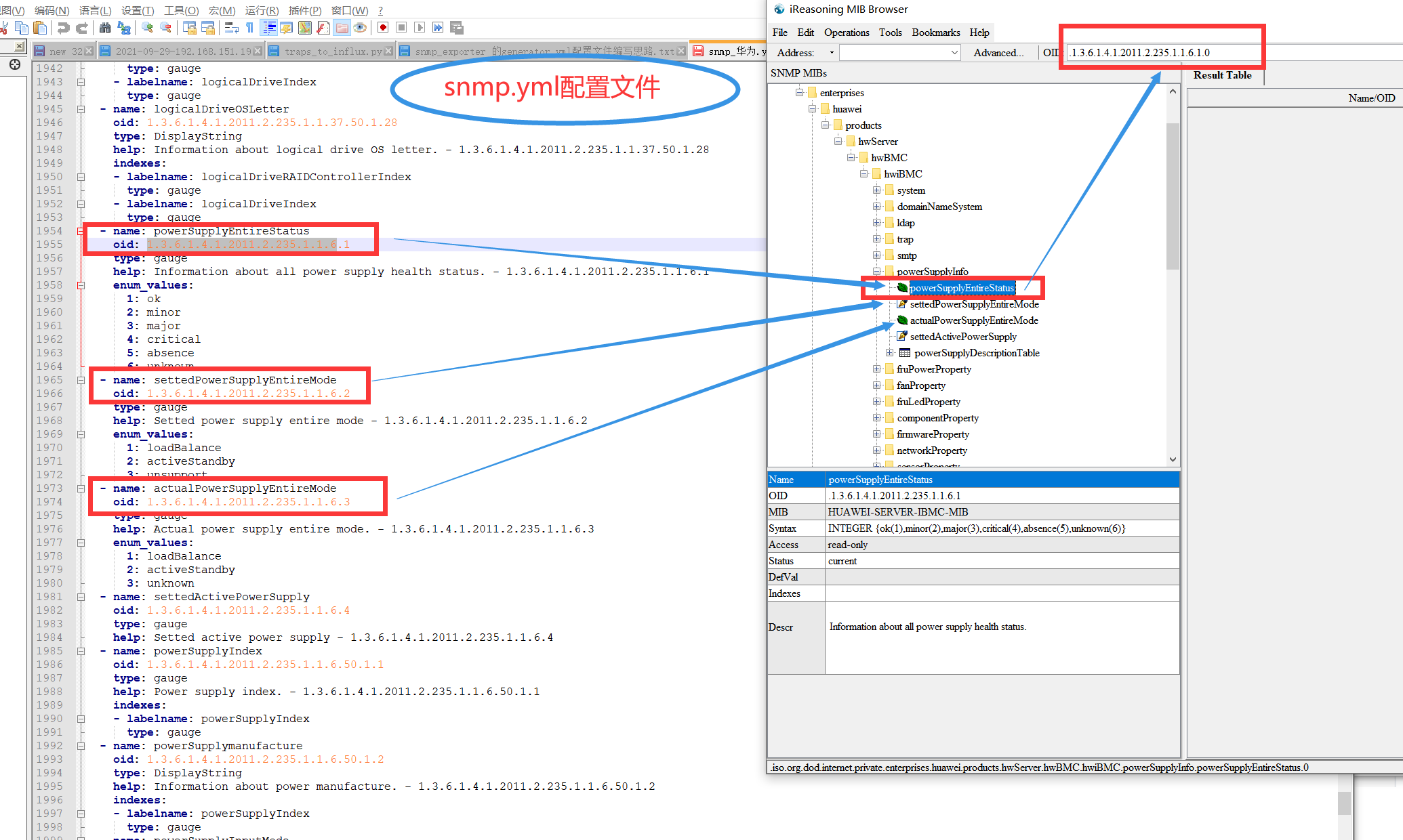Viewport: 1403px width, 840px height.
Task: Open the Find dialog via binoculars icon
Action: tap(104, 28)
